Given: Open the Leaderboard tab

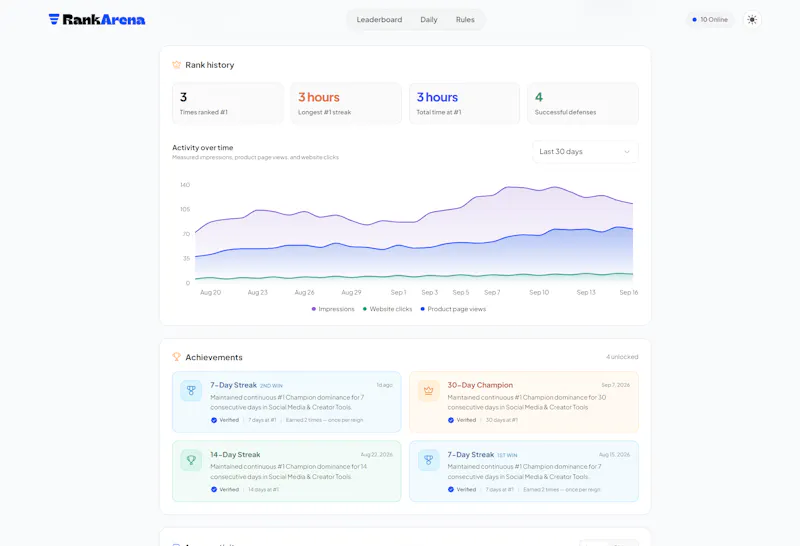Looking at the screenshot, I should pos(379,19).
